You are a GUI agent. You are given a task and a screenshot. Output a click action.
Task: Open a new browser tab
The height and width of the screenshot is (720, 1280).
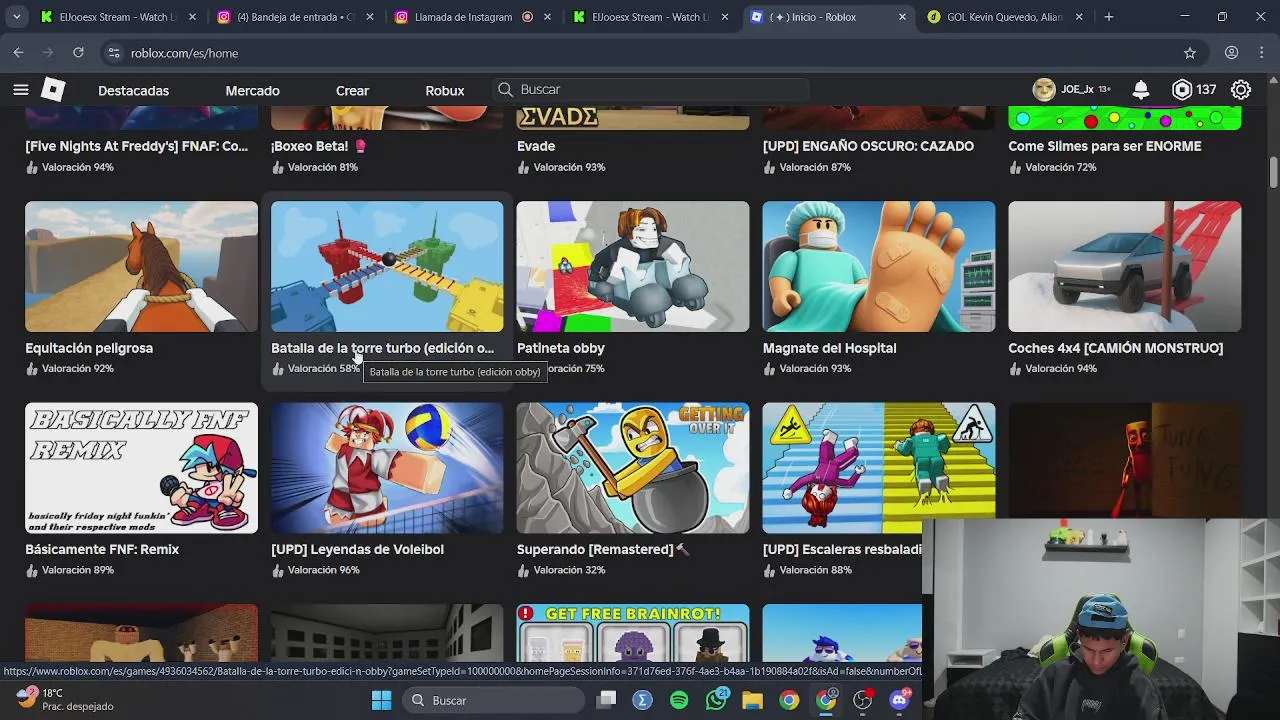[1108, 17]
